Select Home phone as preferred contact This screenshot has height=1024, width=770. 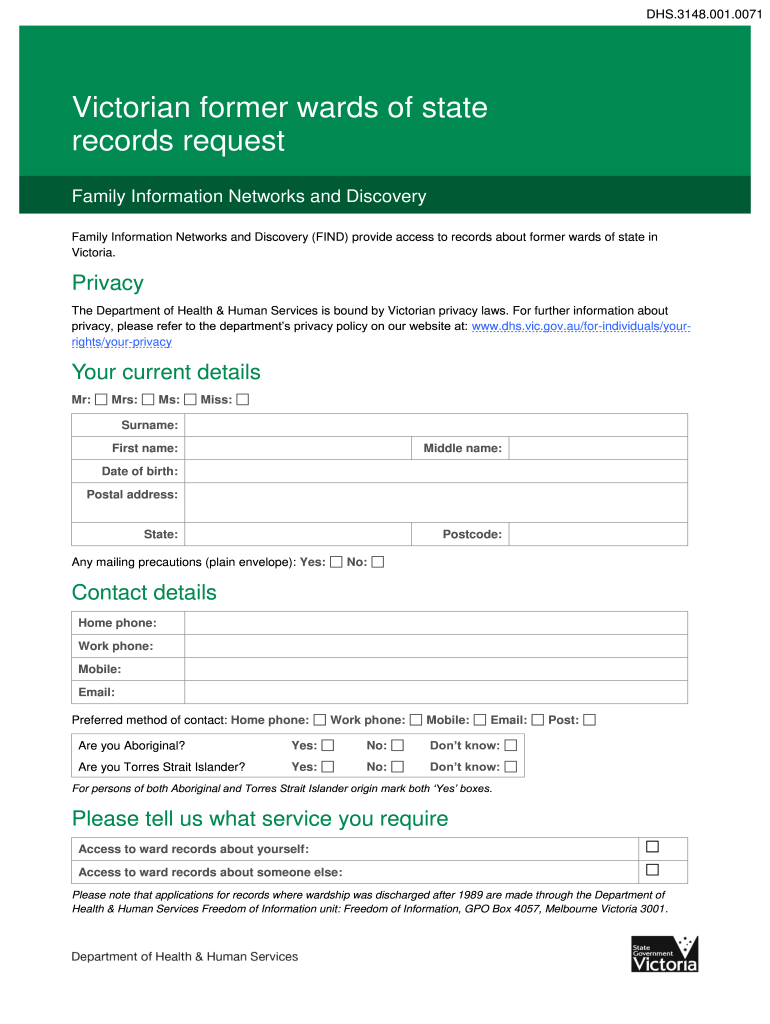coord(319,720)
